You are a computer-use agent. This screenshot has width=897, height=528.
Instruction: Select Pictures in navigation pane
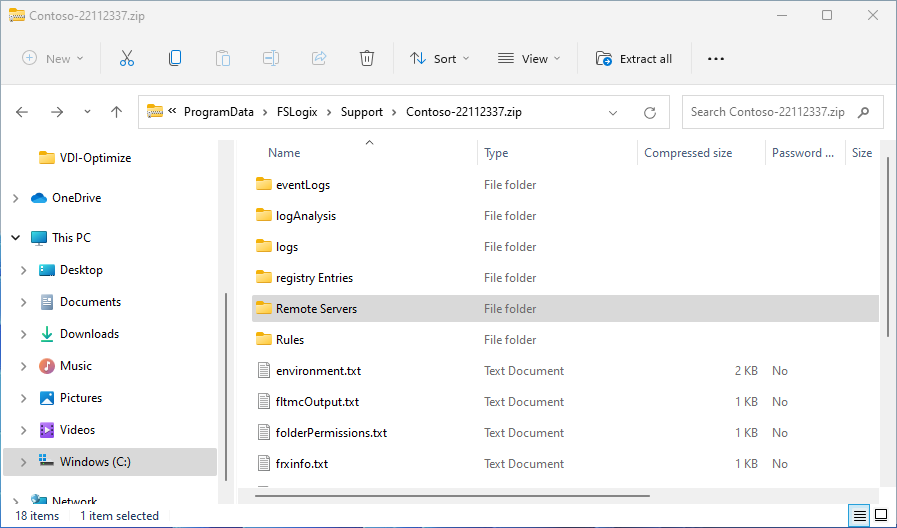(x=70, y=398)
